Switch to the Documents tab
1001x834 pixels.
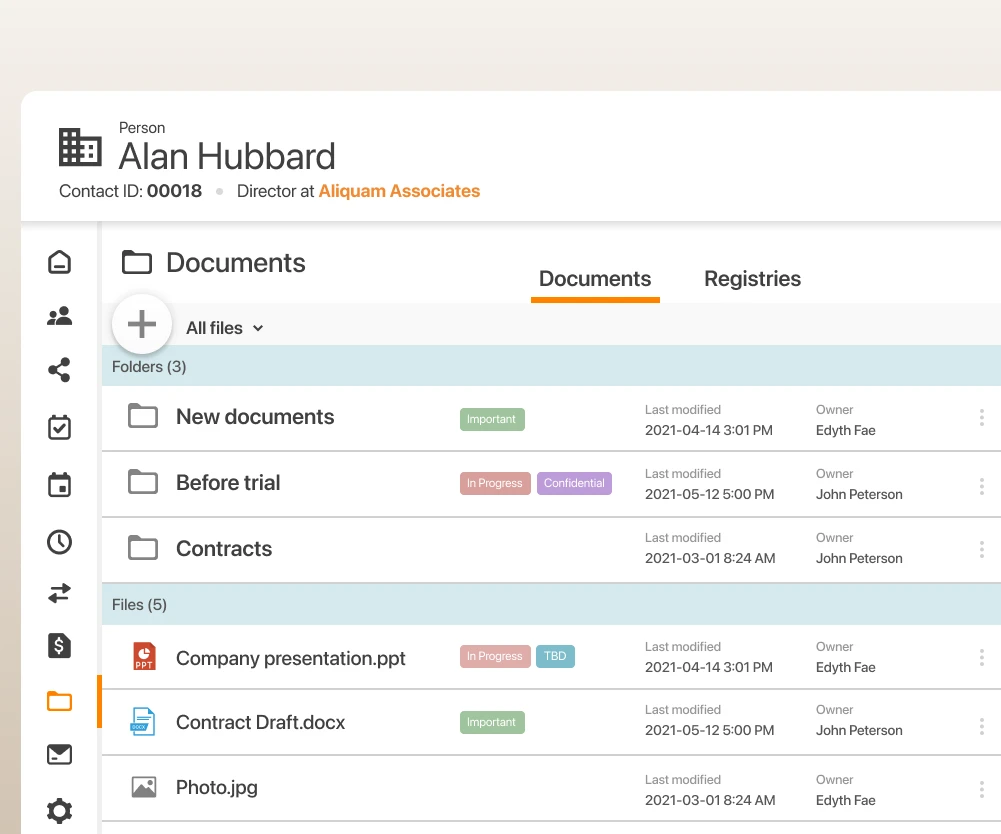(x=595, y=279)
